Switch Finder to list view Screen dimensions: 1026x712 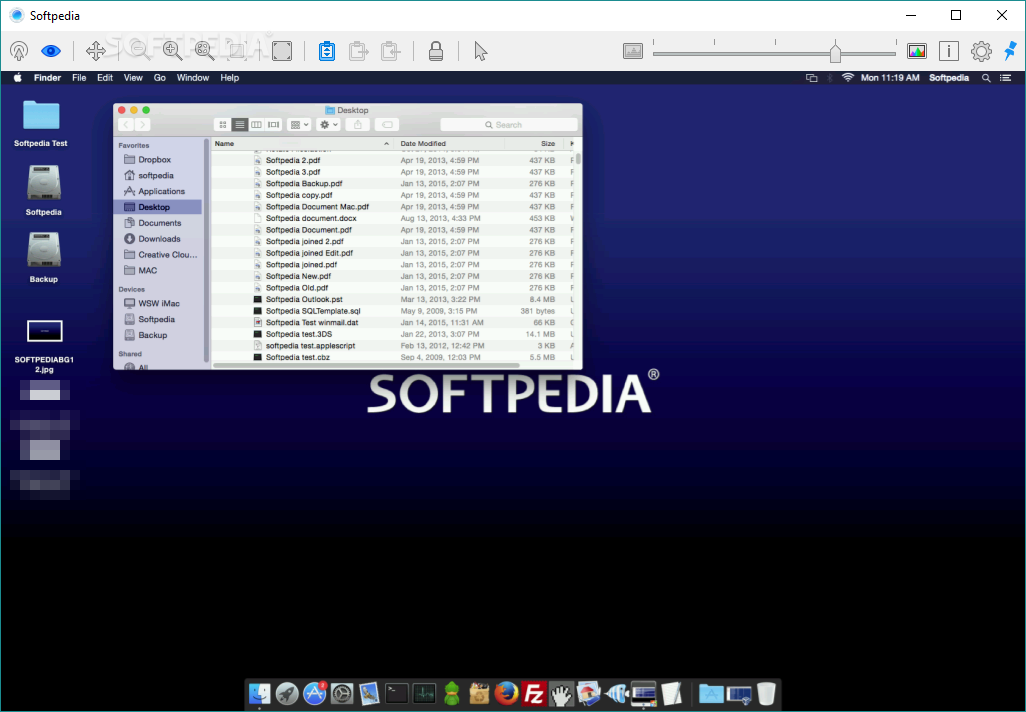[x=239, y=124]
